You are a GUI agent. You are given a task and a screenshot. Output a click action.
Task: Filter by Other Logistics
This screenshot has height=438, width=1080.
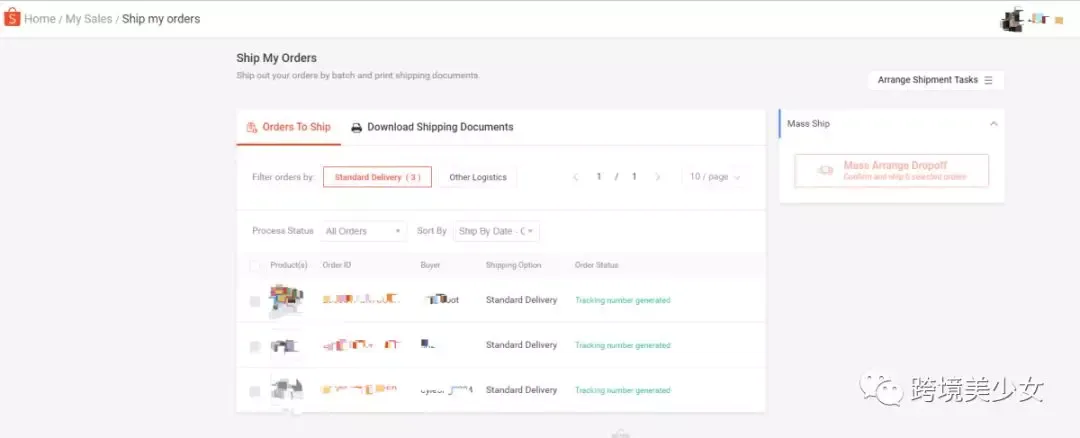click(x=478, y=177)
